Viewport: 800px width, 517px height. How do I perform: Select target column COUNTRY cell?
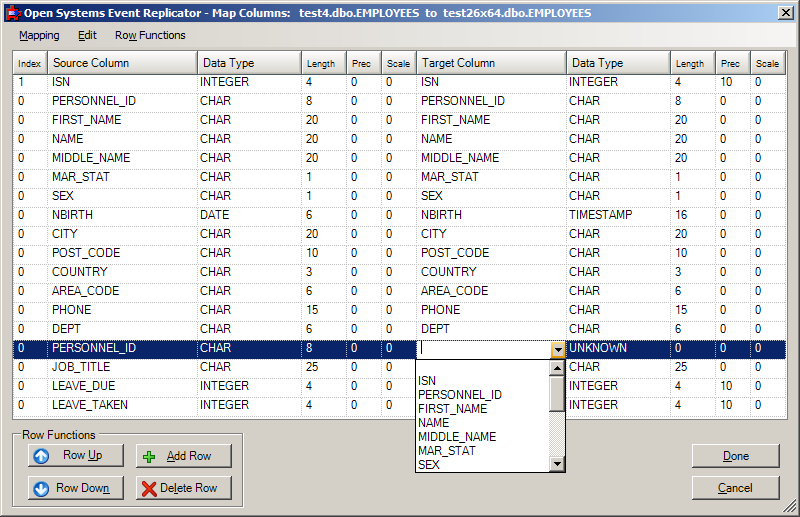click(491, 272)
